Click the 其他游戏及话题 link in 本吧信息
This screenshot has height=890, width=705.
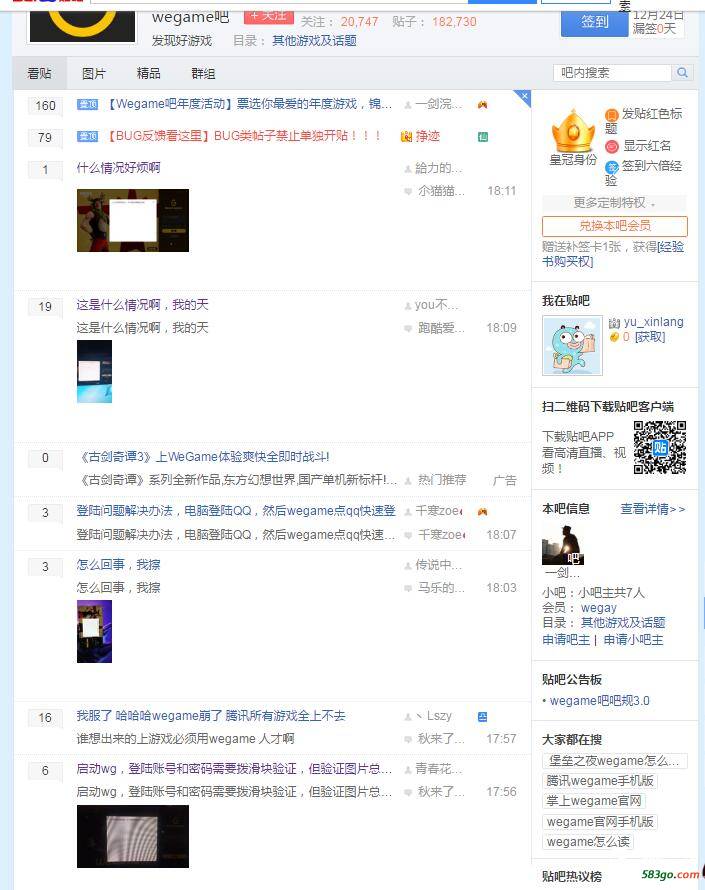point(623,623)
